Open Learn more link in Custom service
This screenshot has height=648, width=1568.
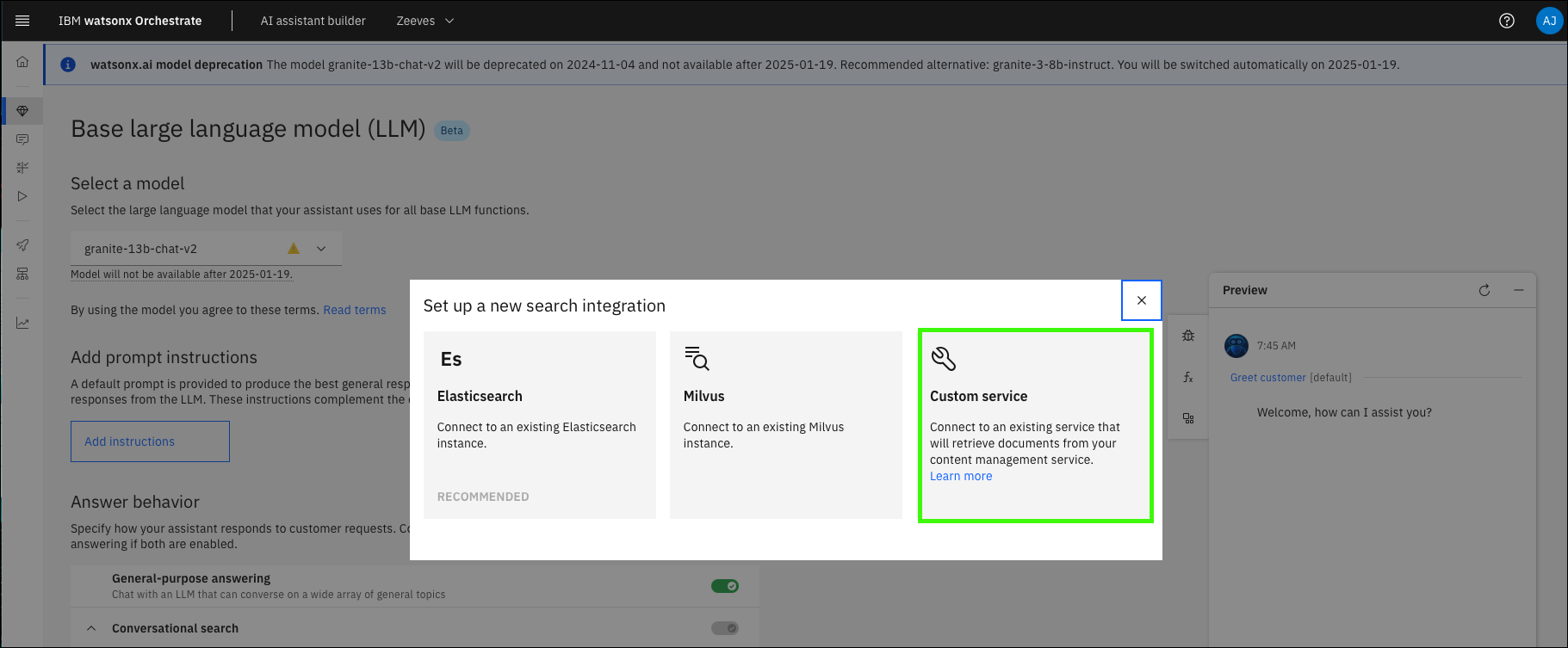pyautogui.click(x=961, y=476)
